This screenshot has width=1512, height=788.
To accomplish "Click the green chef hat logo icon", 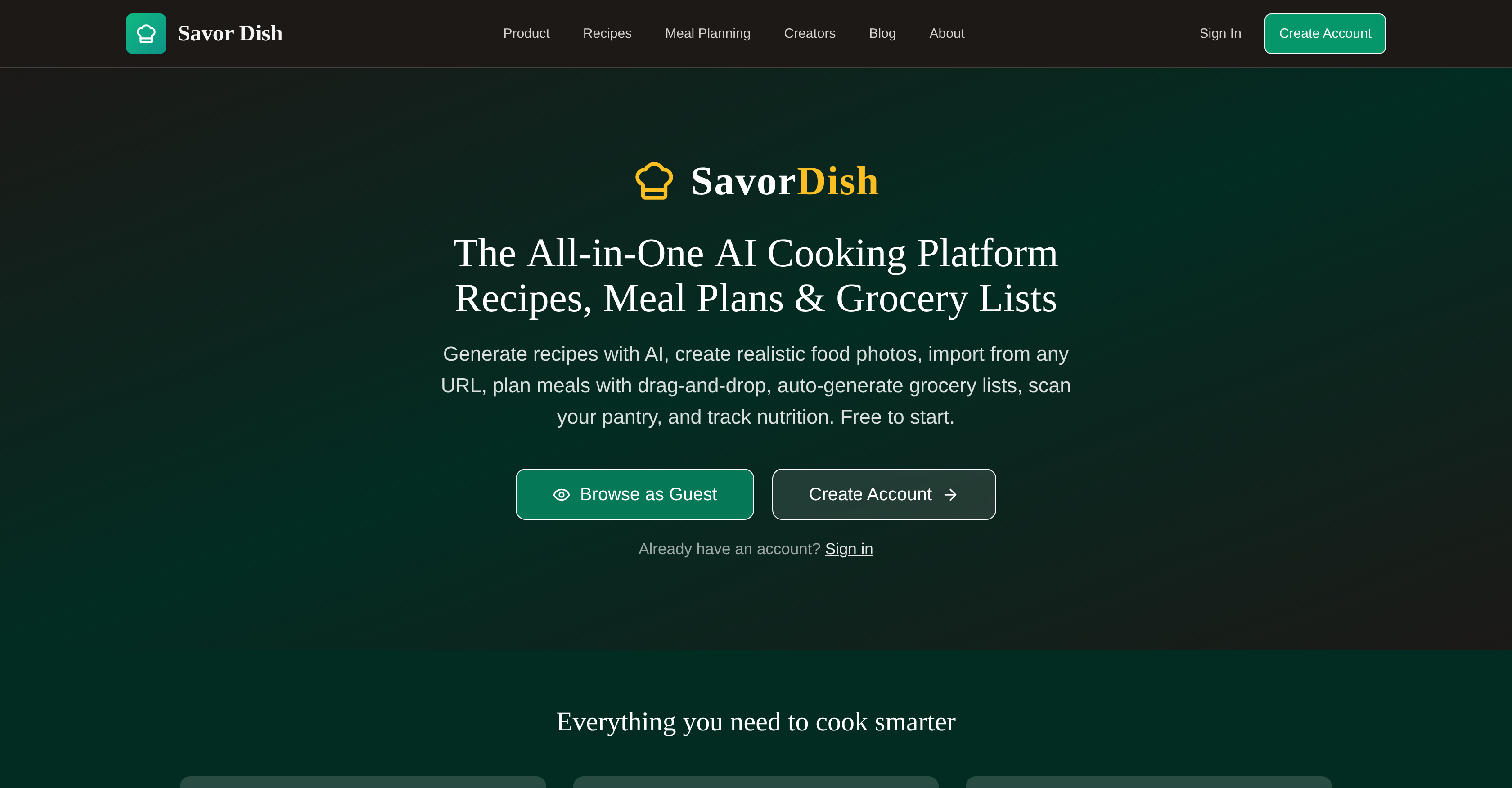I will coord(146,33).
